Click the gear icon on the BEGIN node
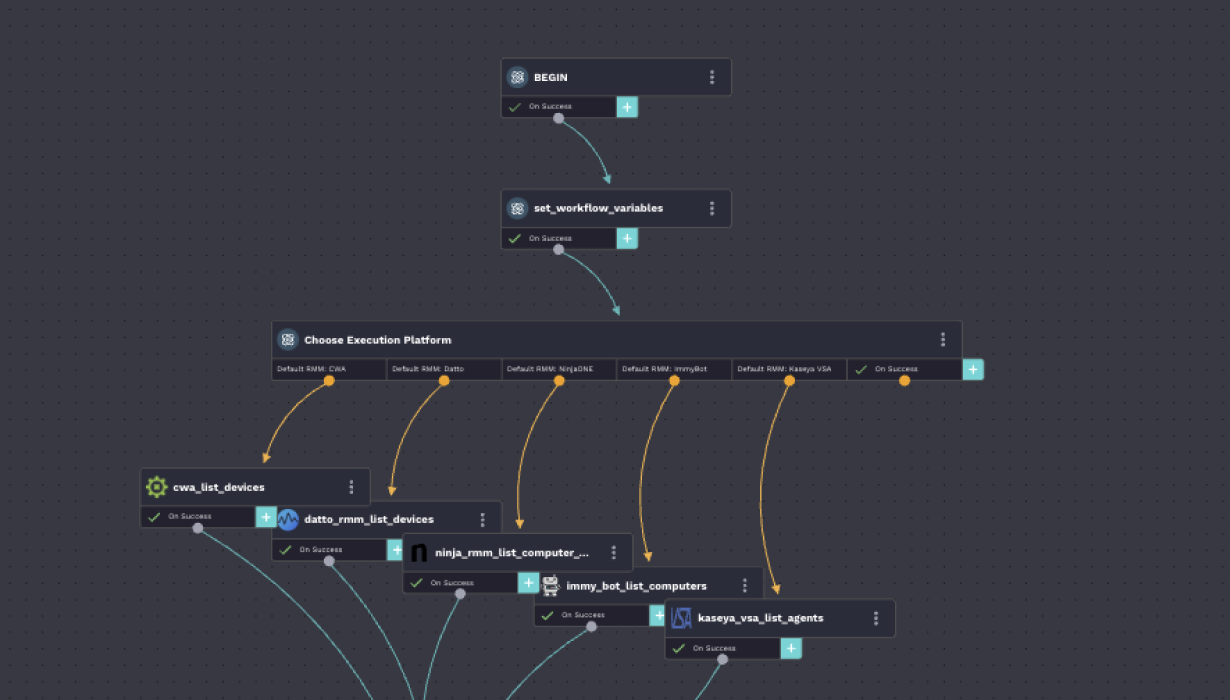The height and width of the screenshot is (700, 1230). [x=517, y=76]
